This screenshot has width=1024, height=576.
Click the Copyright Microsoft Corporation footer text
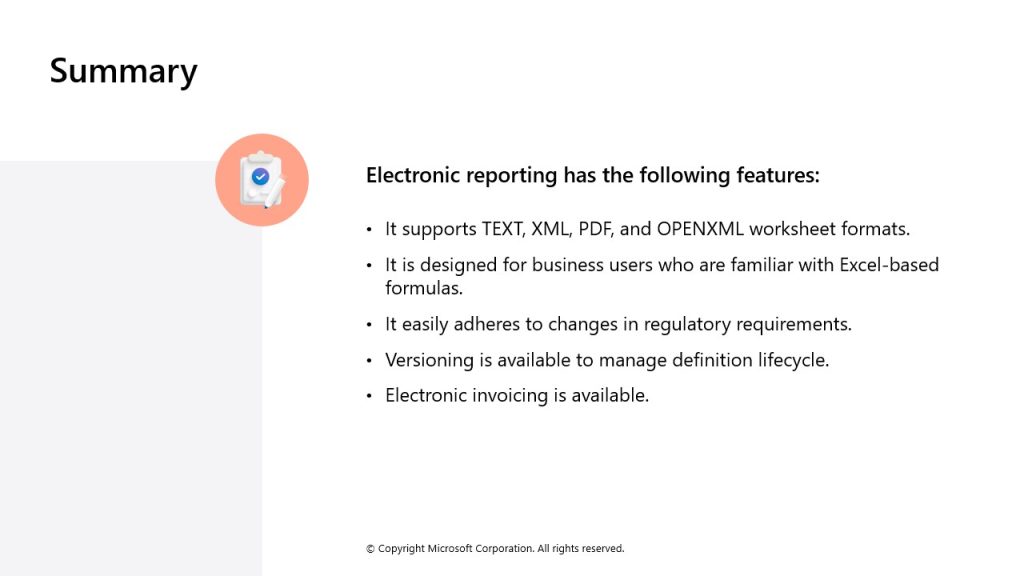coord(495,549)
